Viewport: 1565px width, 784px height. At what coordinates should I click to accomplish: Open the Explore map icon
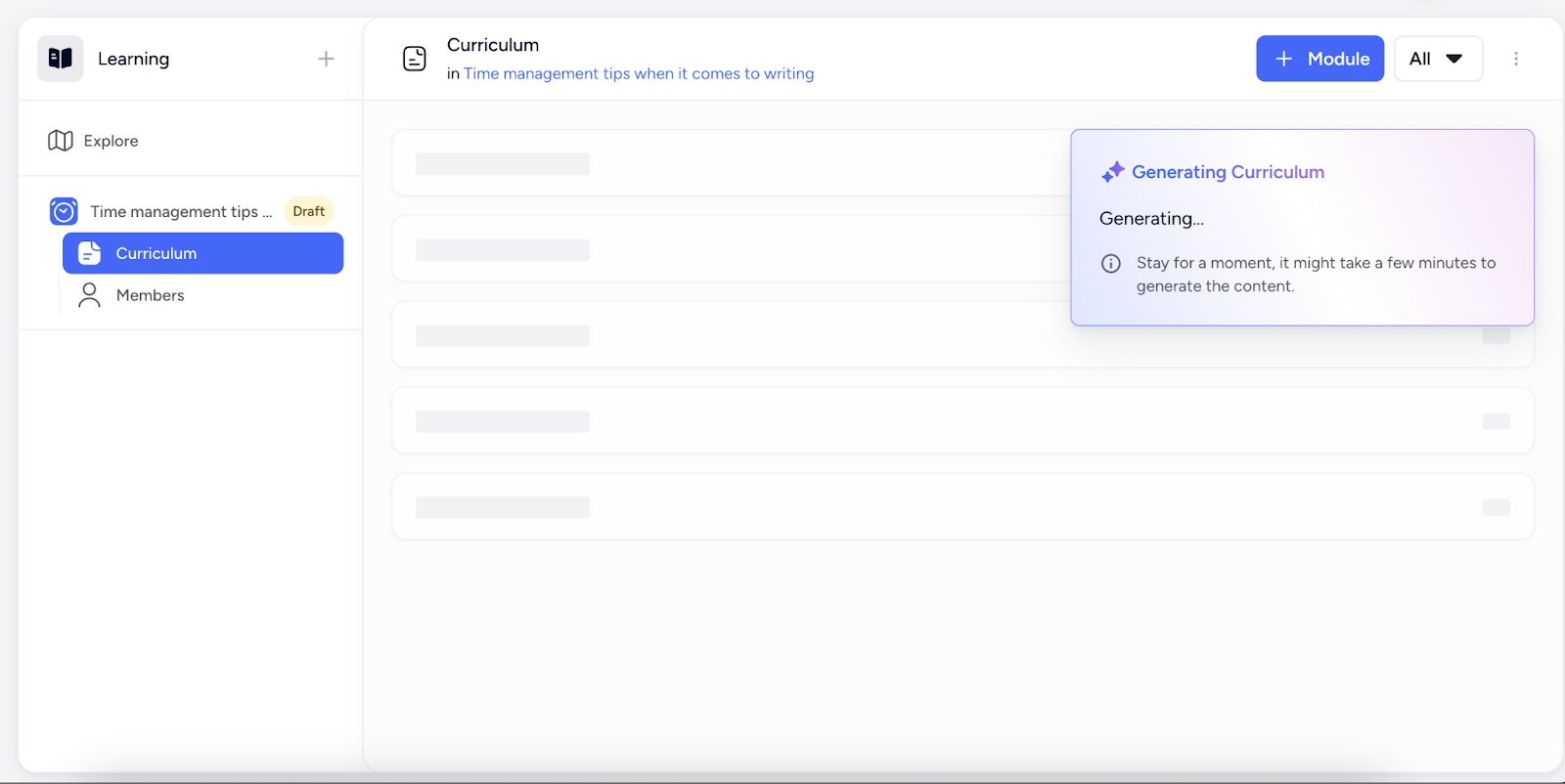61,141
